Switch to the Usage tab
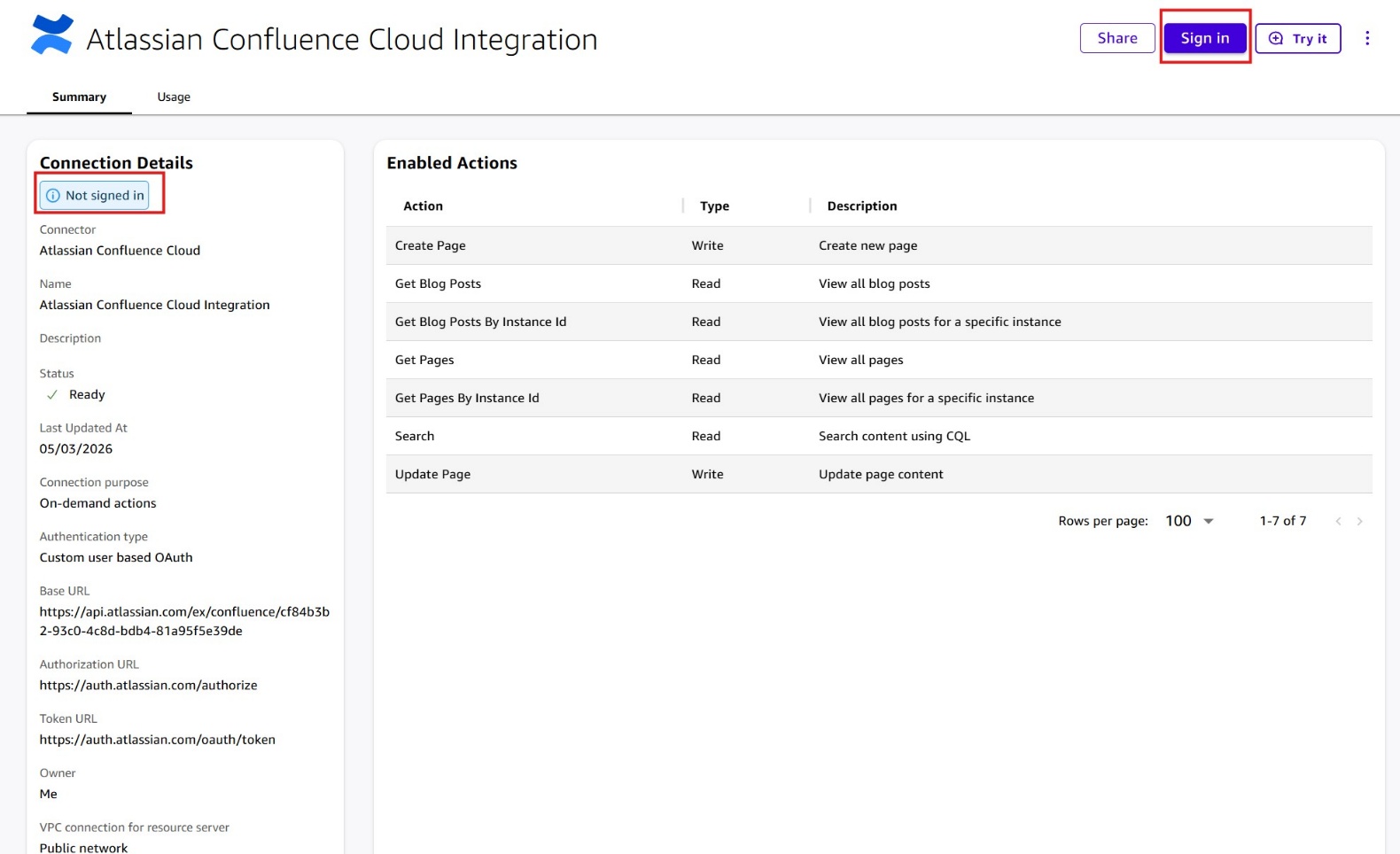The width and height of the screenshot is (1400, 854). 174,97
